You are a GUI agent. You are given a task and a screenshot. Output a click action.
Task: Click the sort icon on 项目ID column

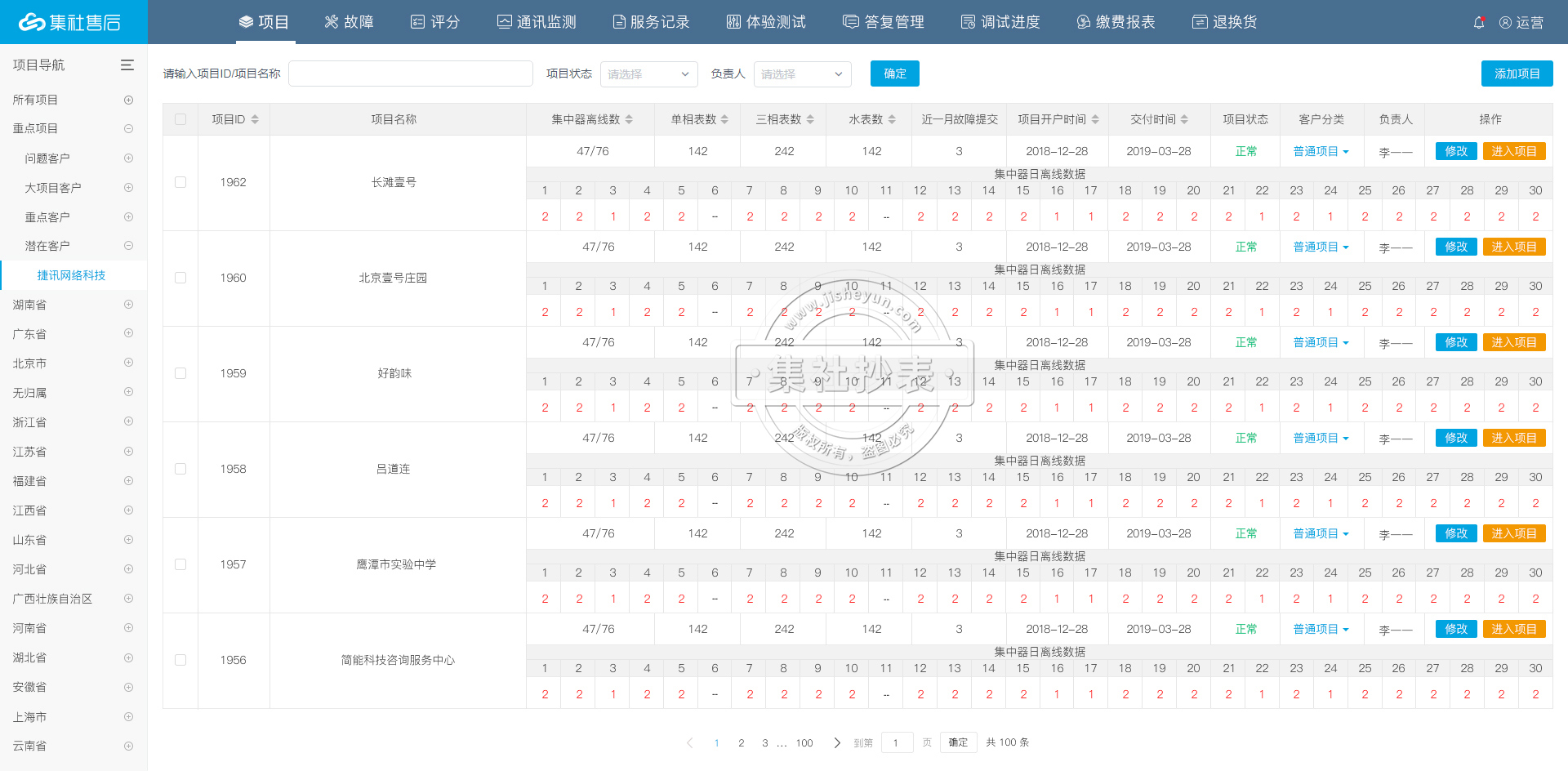[x=255, y=119]
